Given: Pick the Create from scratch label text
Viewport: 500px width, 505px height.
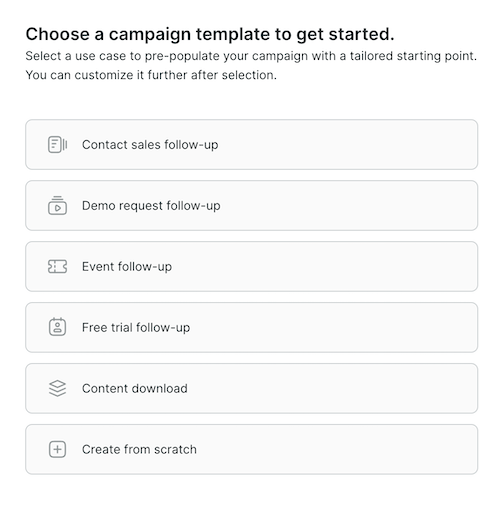Looking at the screenshot, I should pos(139,450).
